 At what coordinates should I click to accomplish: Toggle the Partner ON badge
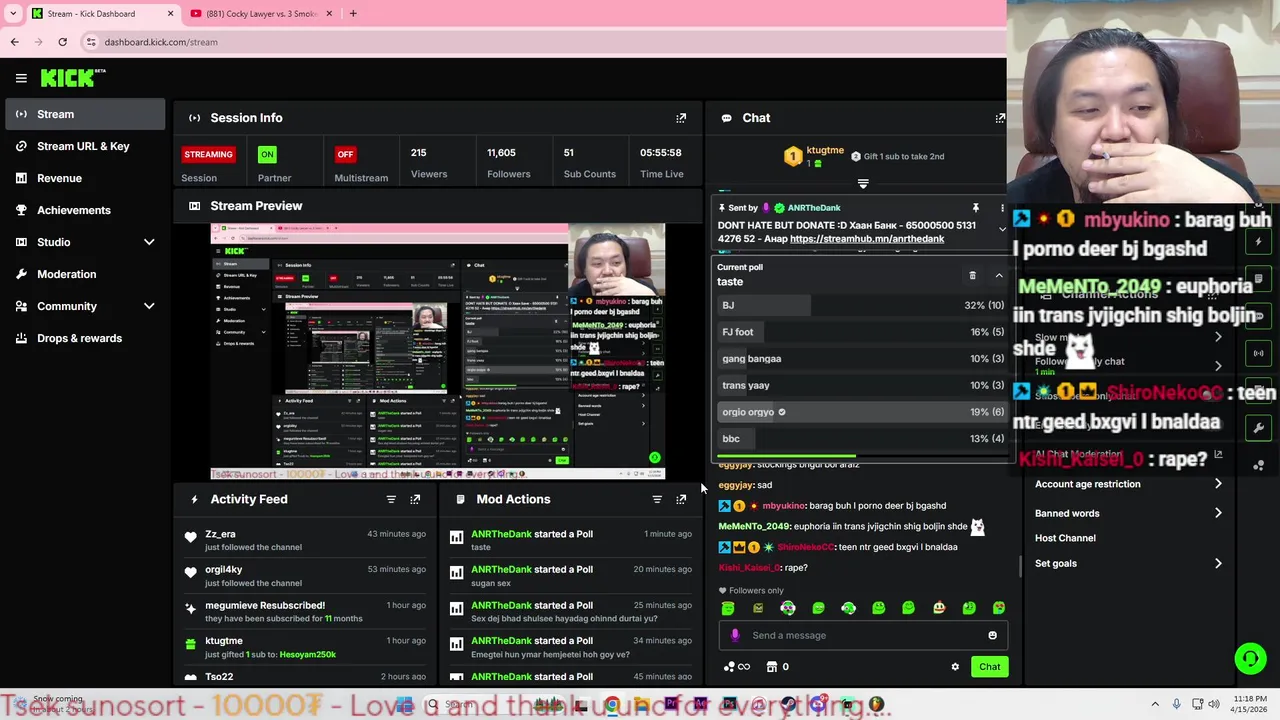pyautogui.click(x=267, y=154)
